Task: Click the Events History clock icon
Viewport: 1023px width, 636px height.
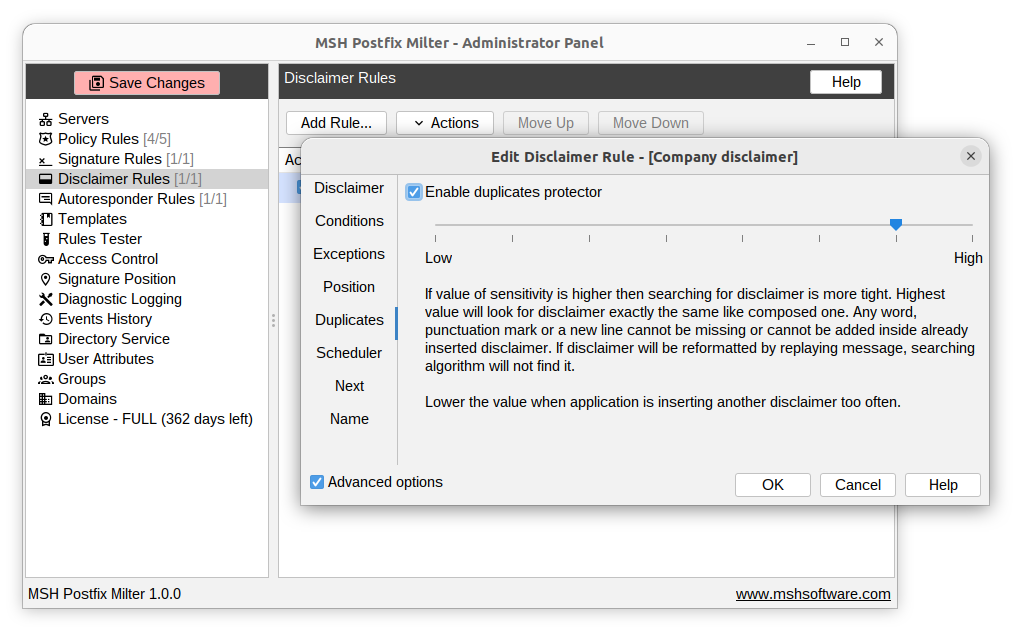Action: click(x=46, y=319)
